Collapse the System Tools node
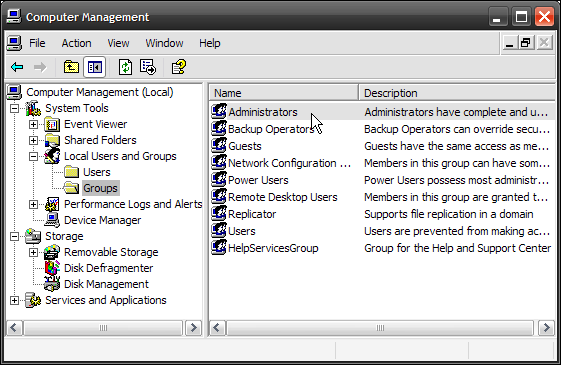 [x=14, y=108]
